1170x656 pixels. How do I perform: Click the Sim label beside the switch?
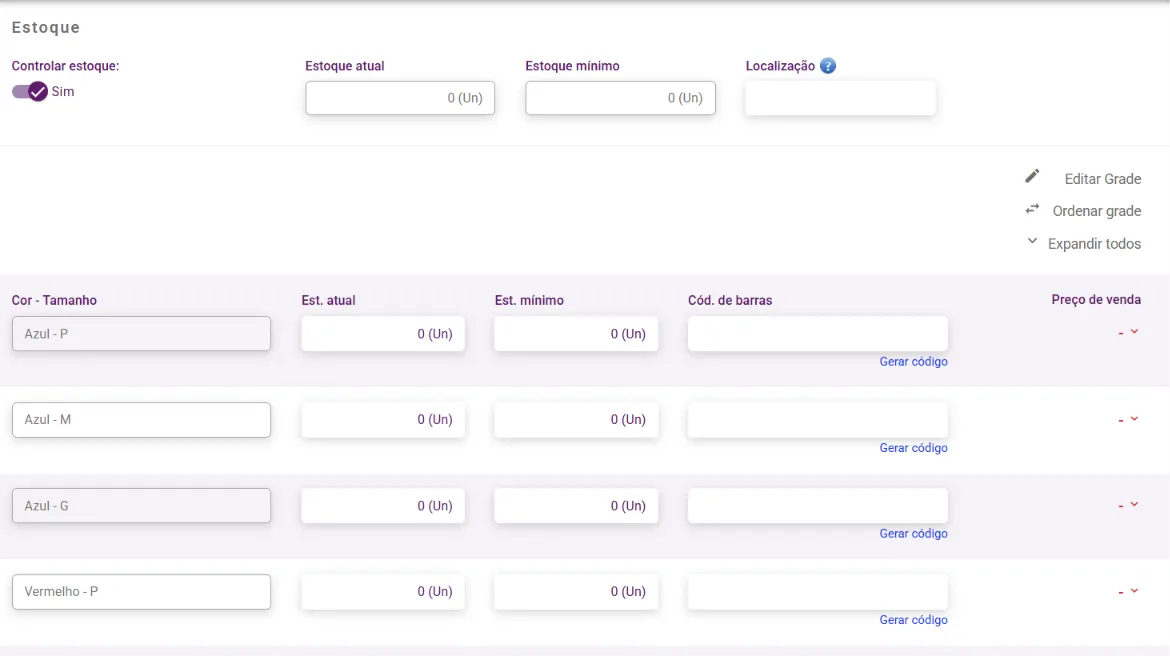pyautogui.click(x=63, y=92)
